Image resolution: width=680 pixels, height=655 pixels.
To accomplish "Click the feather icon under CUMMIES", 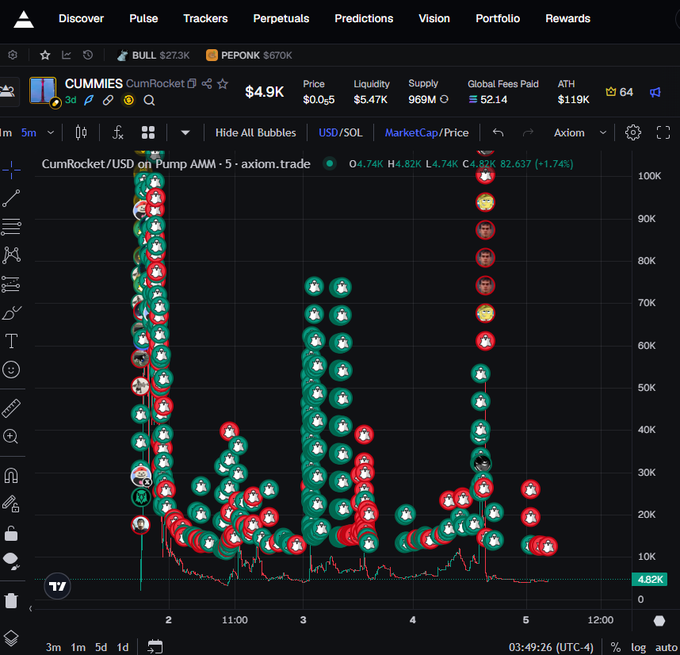I will [89, 101].
